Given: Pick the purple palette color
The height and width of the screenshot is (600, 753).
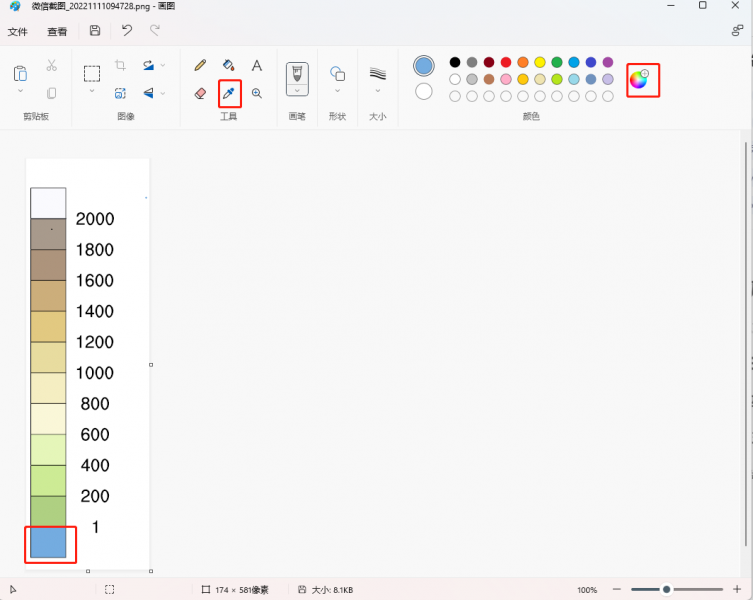Looking at the screenshot, I should pos(608,62).
